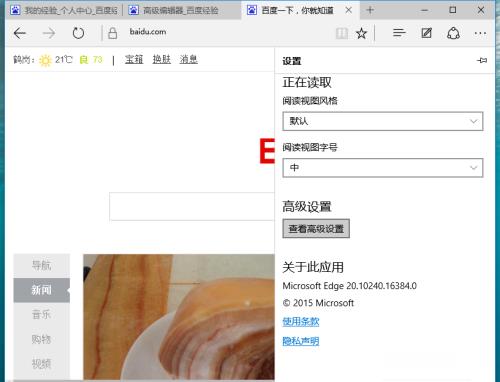Click the lock icon beside baidu.com
The height and width of the screenshot is (382, 500).
tap(113, 33)
